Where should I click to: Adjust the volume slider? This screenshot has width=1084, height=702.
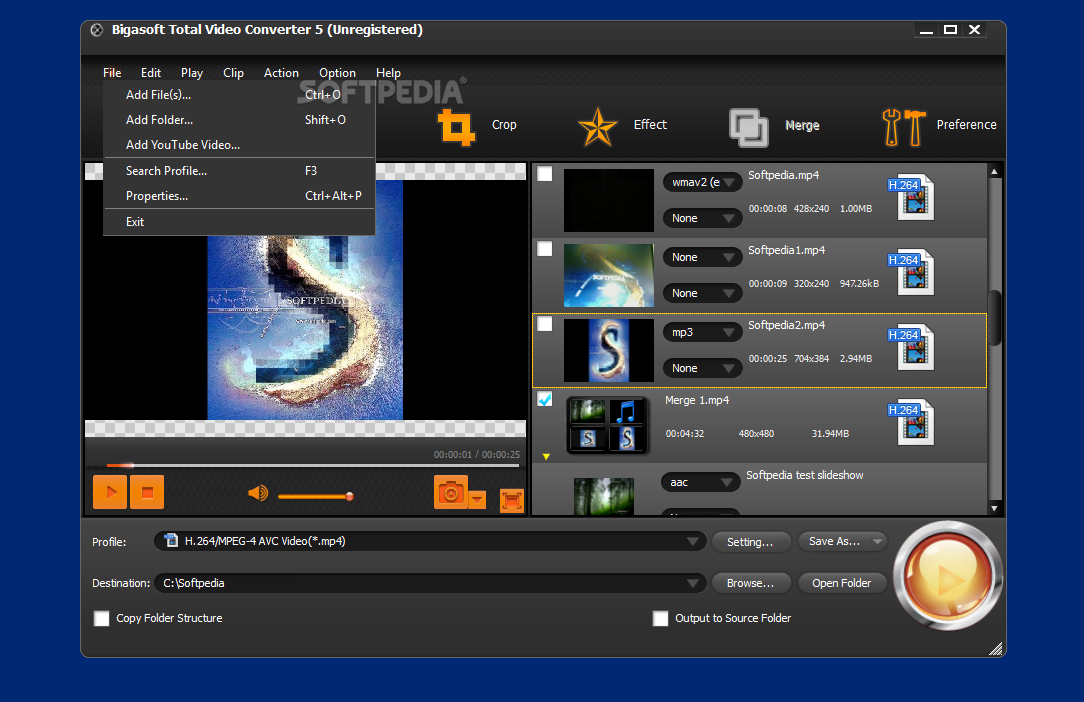coord(316,496)
